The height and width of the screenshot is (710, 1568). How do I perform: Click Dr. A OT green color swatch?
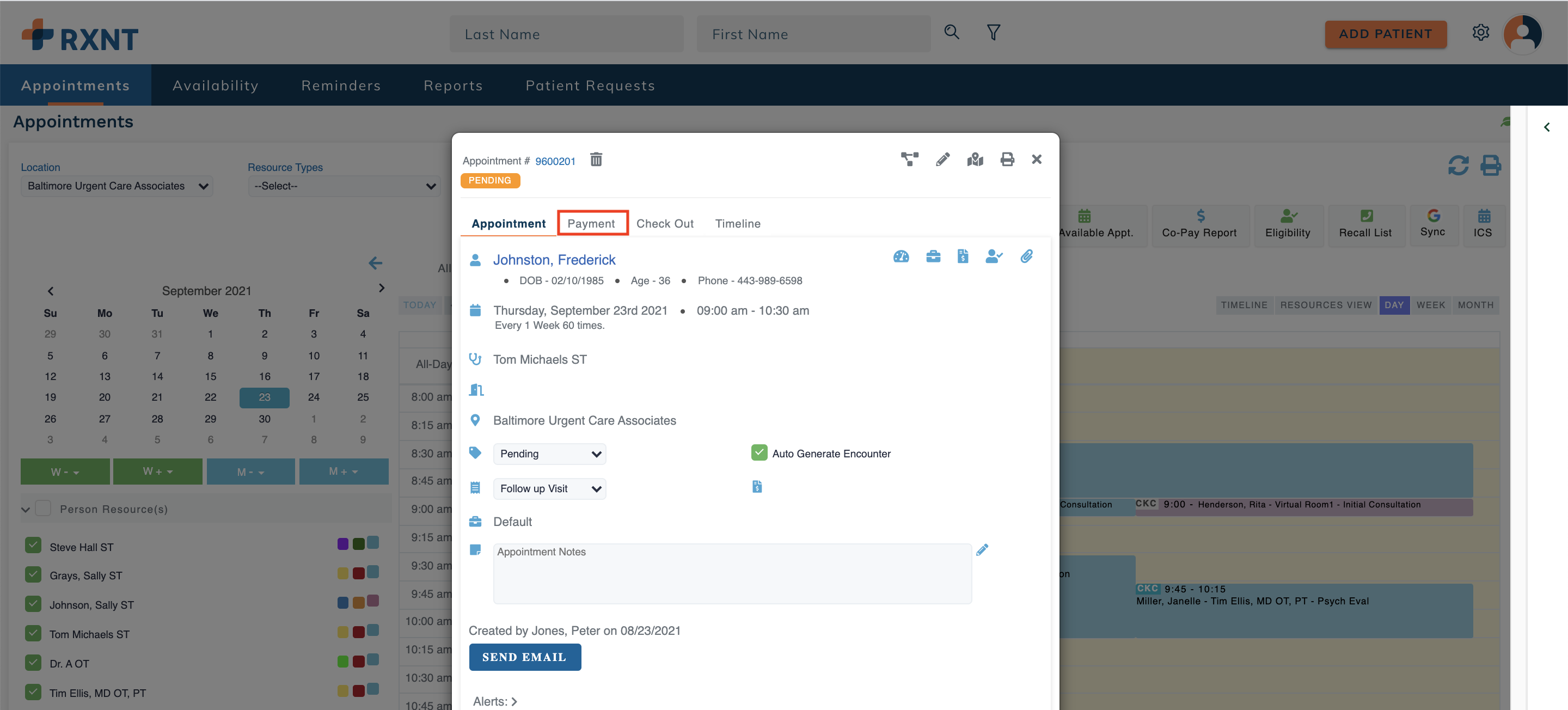coord(342,662)
